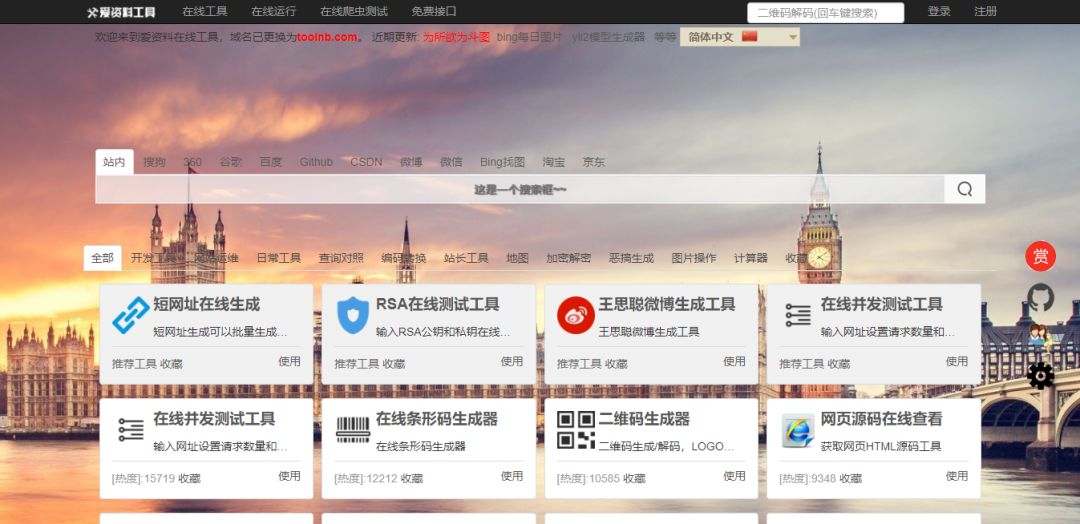
Task: Select the 微博 search tab
Action: point(411,162)
